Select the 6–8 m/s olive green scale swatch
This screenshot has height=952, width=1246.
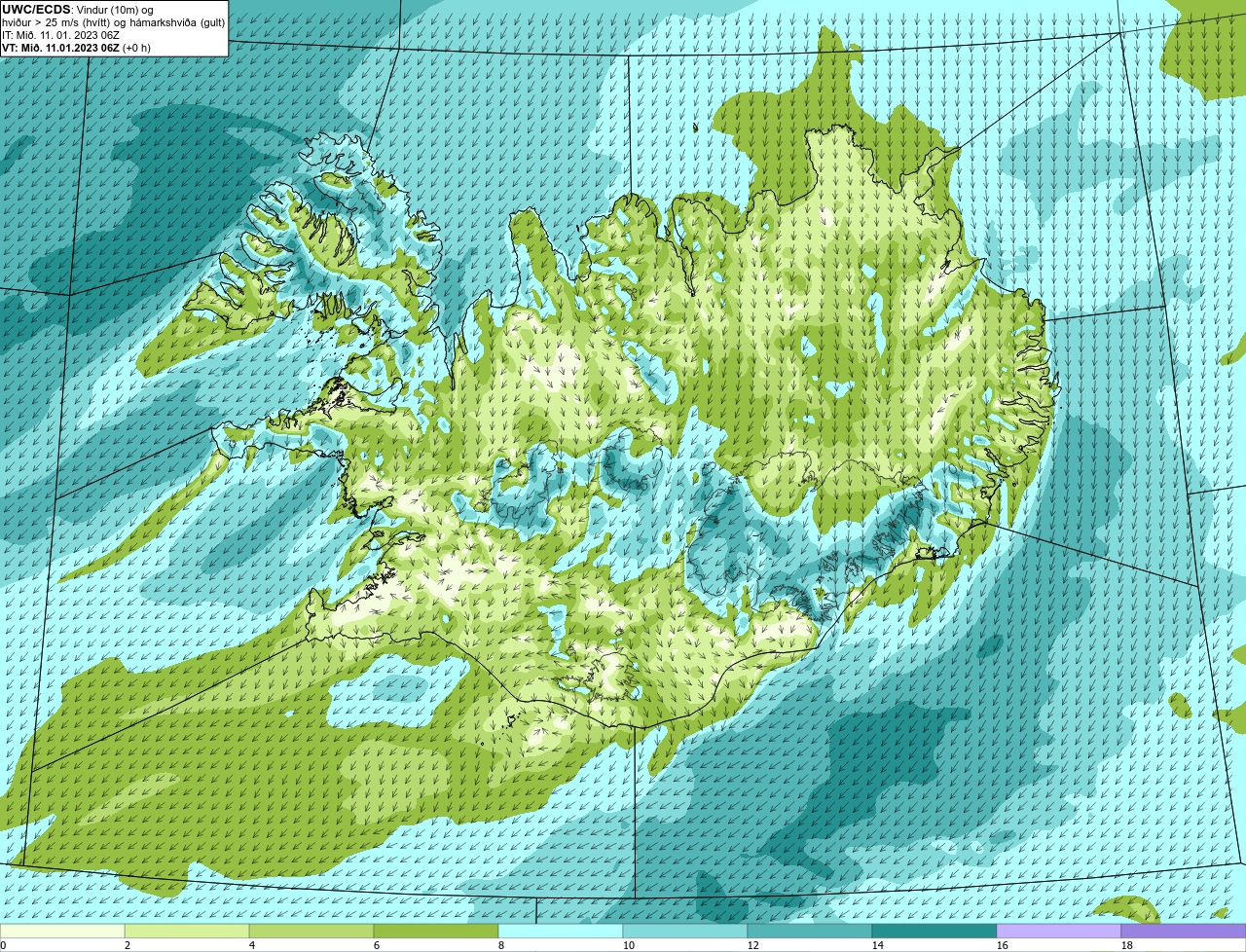[436, 932]
